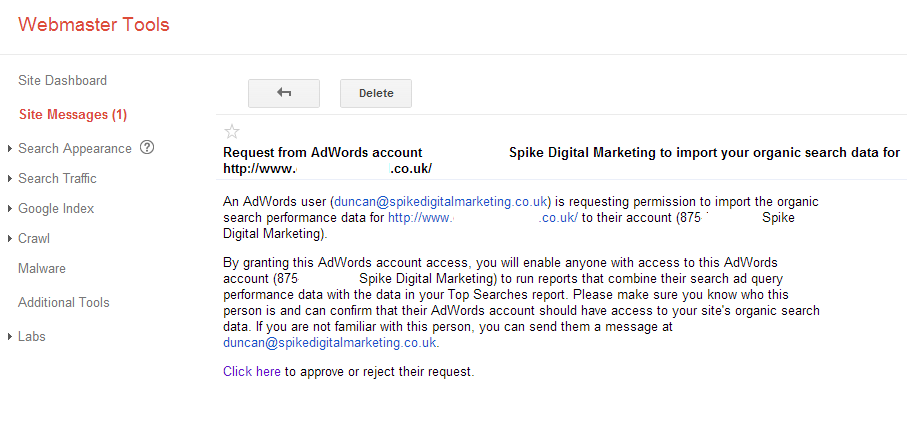
Task: Click 'By granting this AdWords account access' text
Action: [x=346, y=263]
